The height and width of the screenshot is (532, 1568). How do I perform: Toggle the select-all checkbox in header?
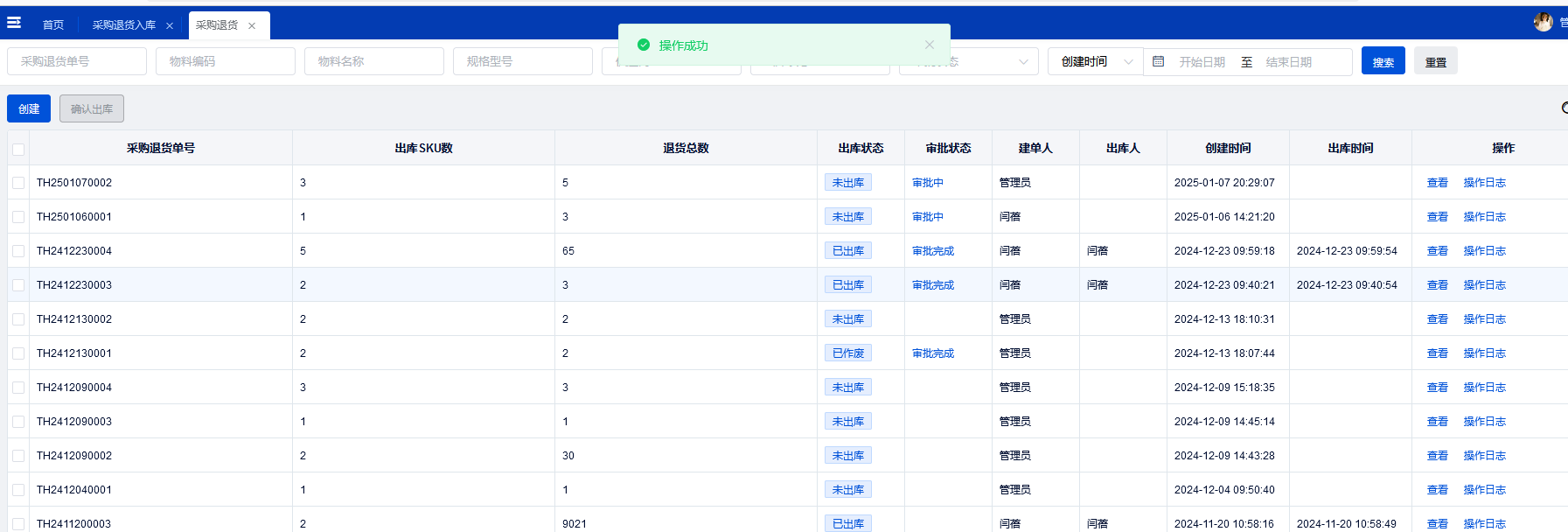pos(18,149)
